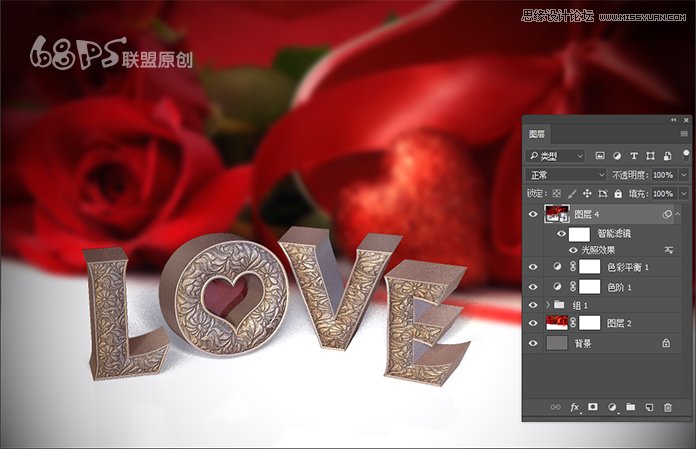The image size is (696, 449).
Task: Create new layer icon
Action: click(649, 407)
